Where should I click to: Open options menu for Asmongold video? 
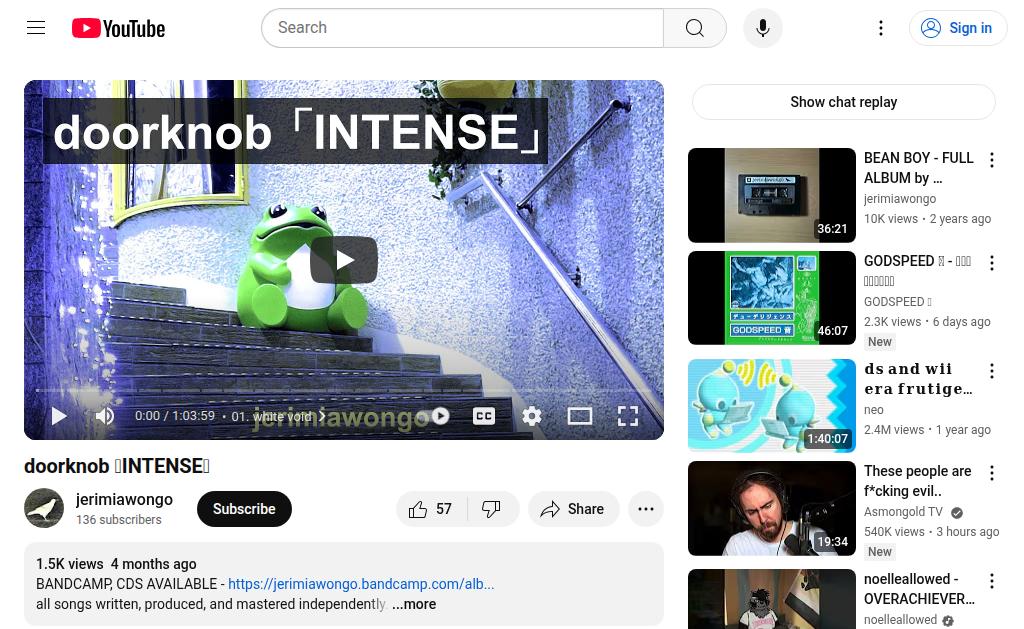coord(991,473)
